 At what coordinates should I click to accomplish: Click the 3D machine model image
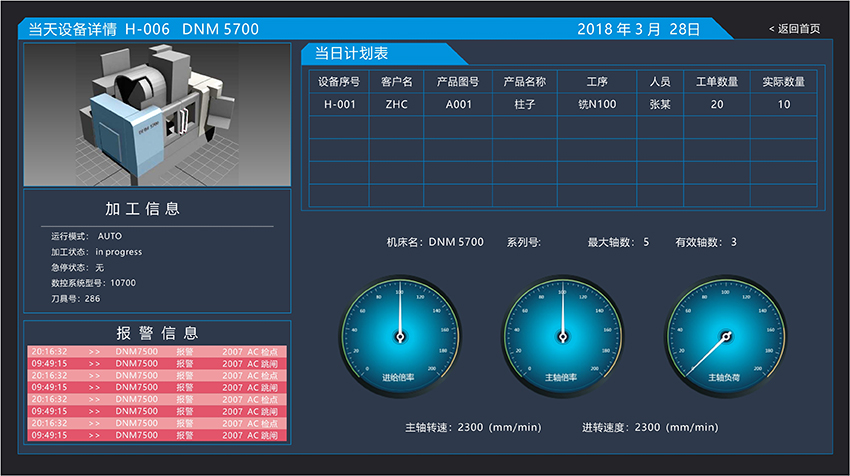click(156, 114)
